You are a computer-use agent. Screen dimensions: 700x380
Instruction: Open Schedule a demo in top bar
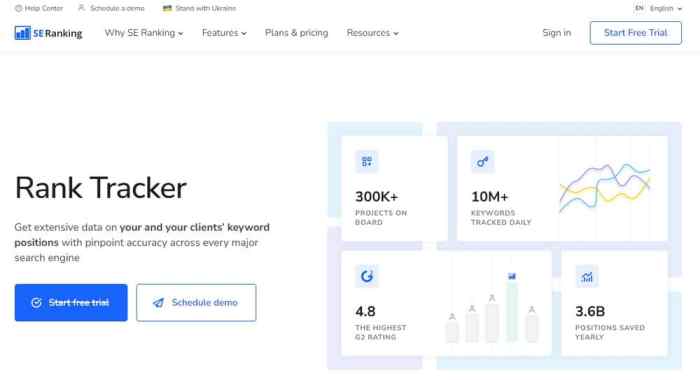(111, 8)
